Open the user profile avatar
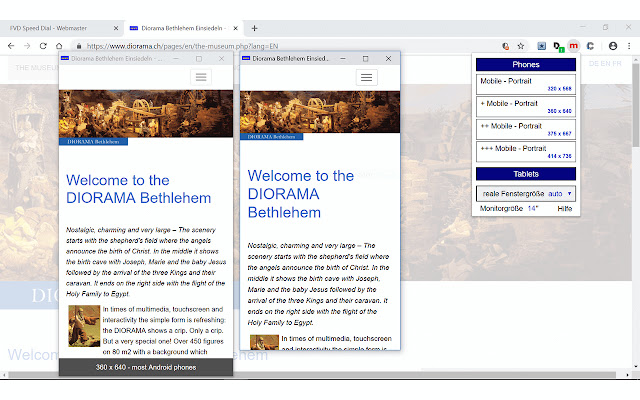 613,46
